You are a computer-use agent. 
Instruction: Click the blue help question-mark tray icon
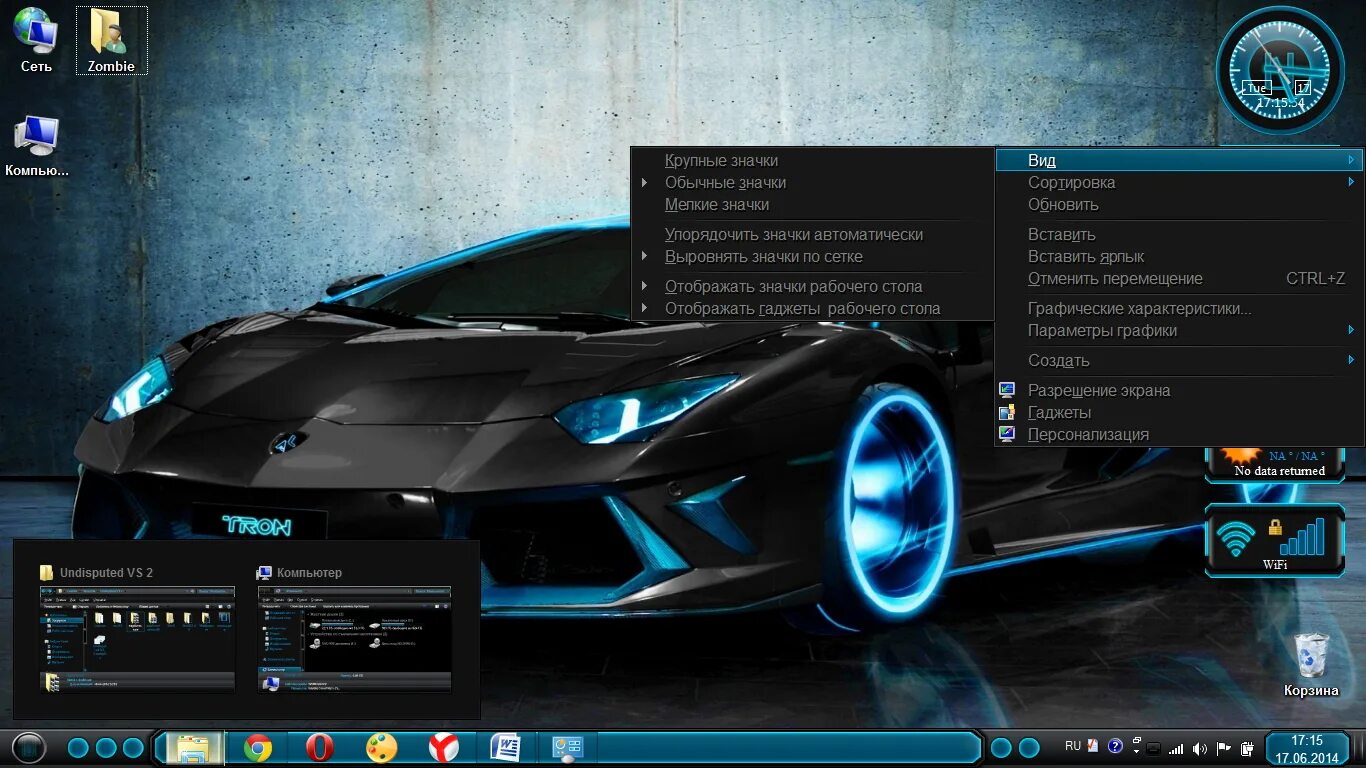[1116, 746]
